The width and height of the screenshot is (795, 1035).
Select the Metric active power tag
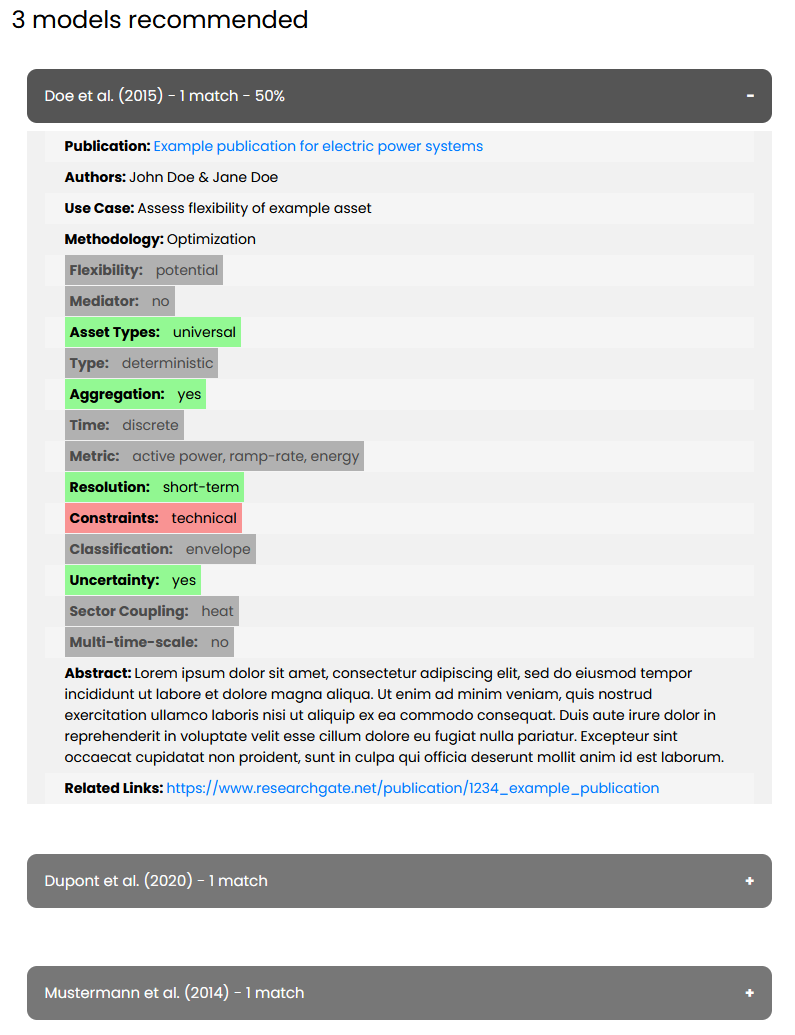[214, 456]
